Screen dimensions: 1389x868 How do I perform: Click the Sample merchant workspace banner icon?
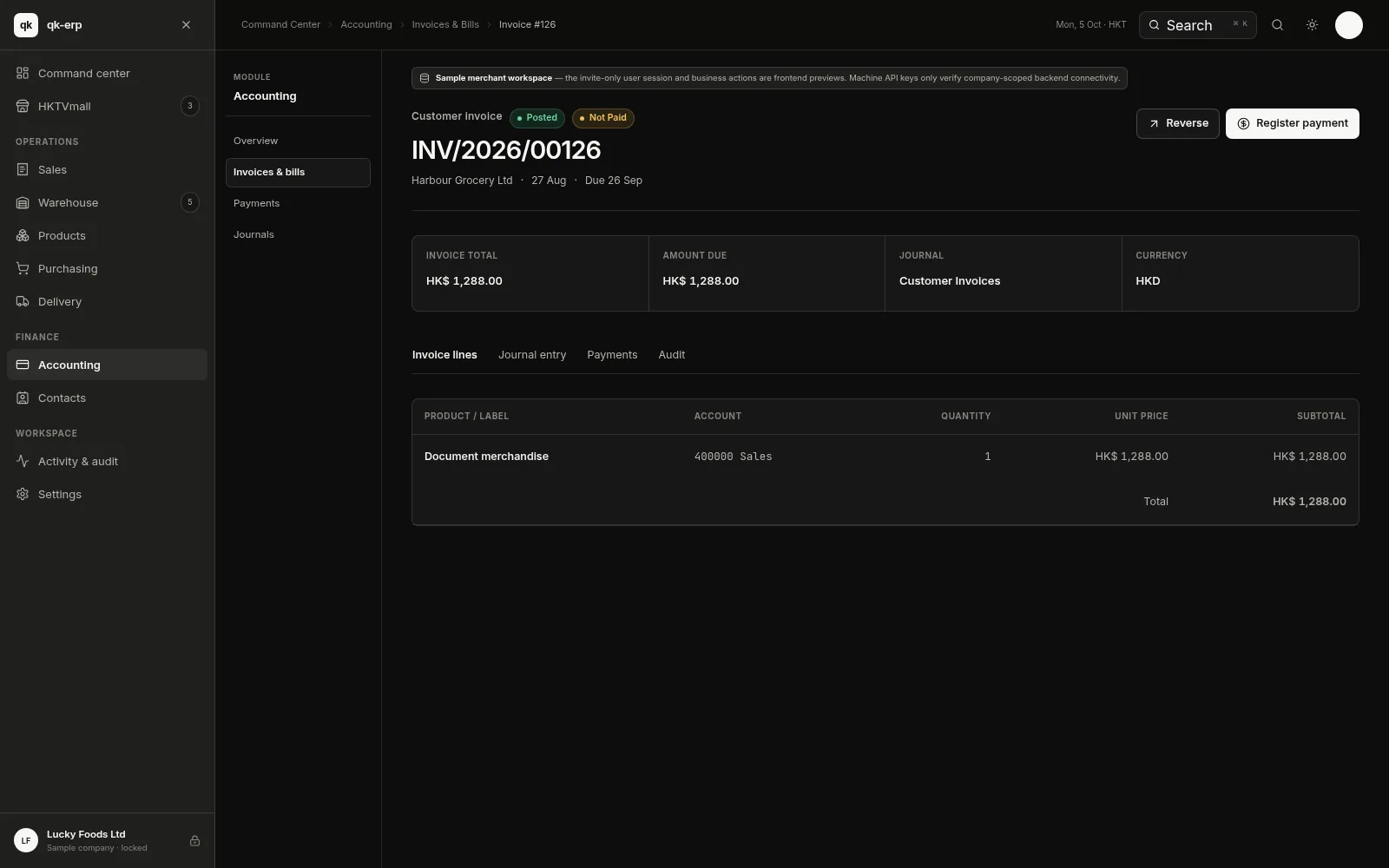[x=425, y=78]
